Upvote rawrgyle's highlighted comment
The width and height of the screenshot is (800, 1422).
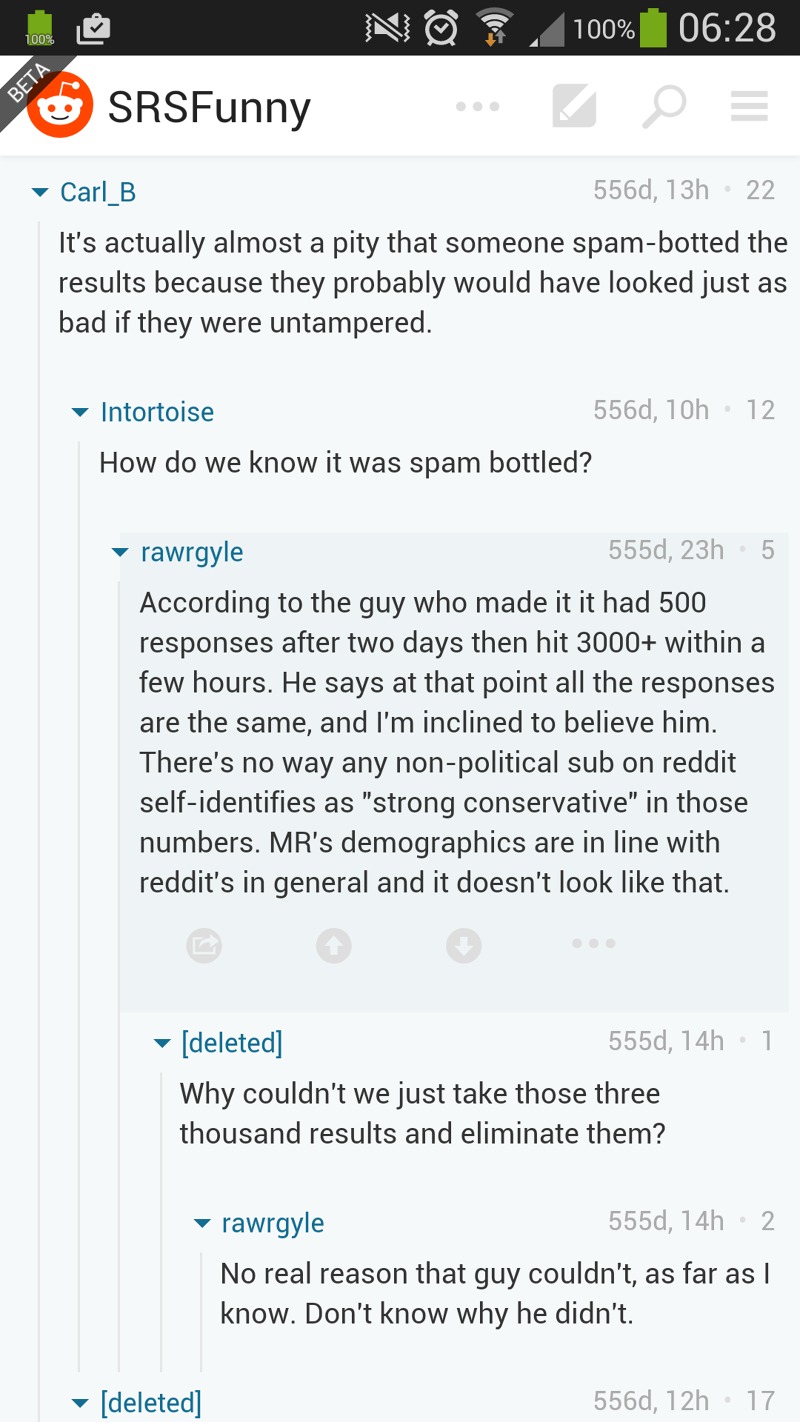click(x=334, y=944)
